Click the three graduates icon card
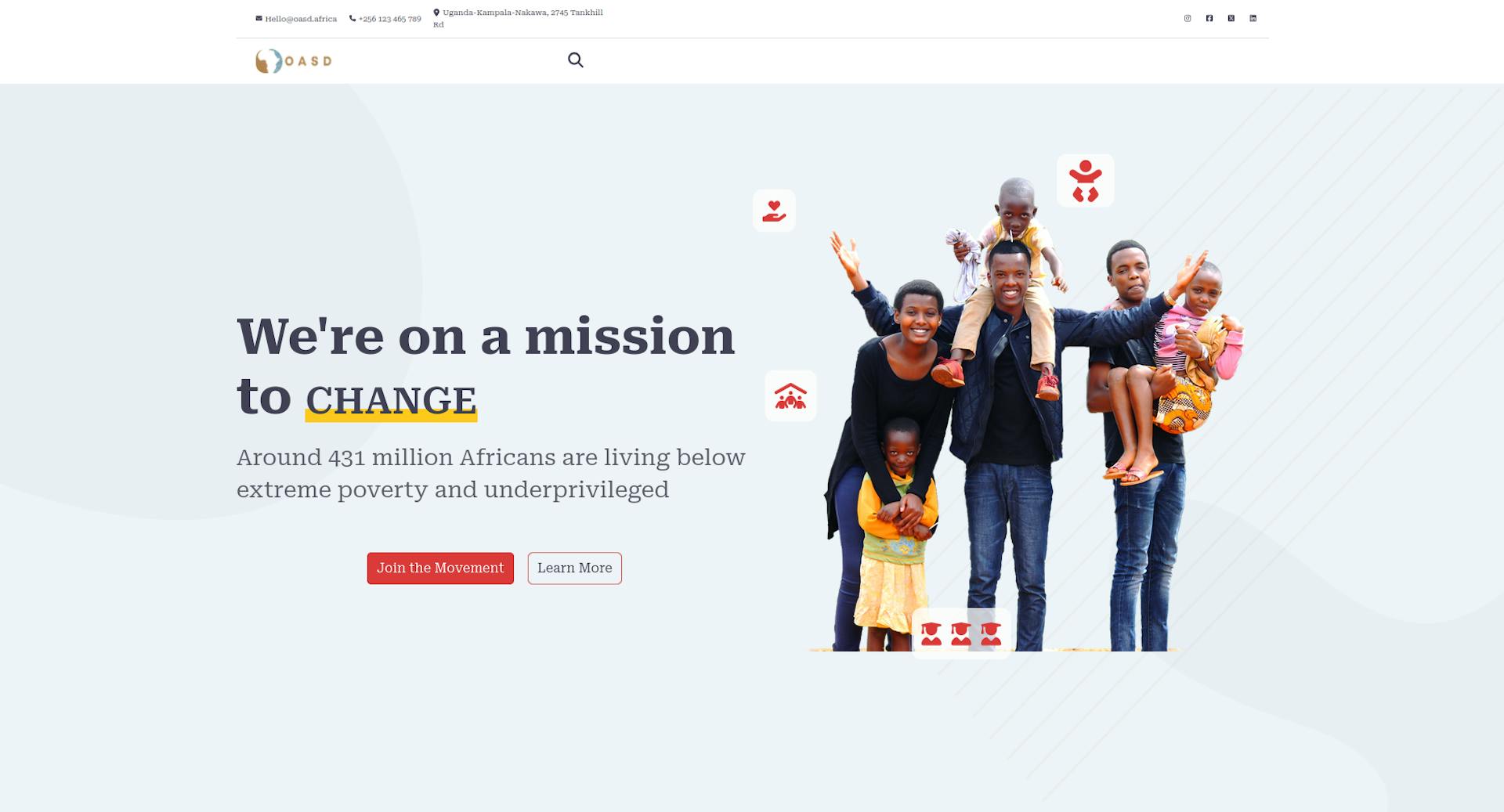The width and height of the screenshot is (1504, 812). tap(961, 633)
